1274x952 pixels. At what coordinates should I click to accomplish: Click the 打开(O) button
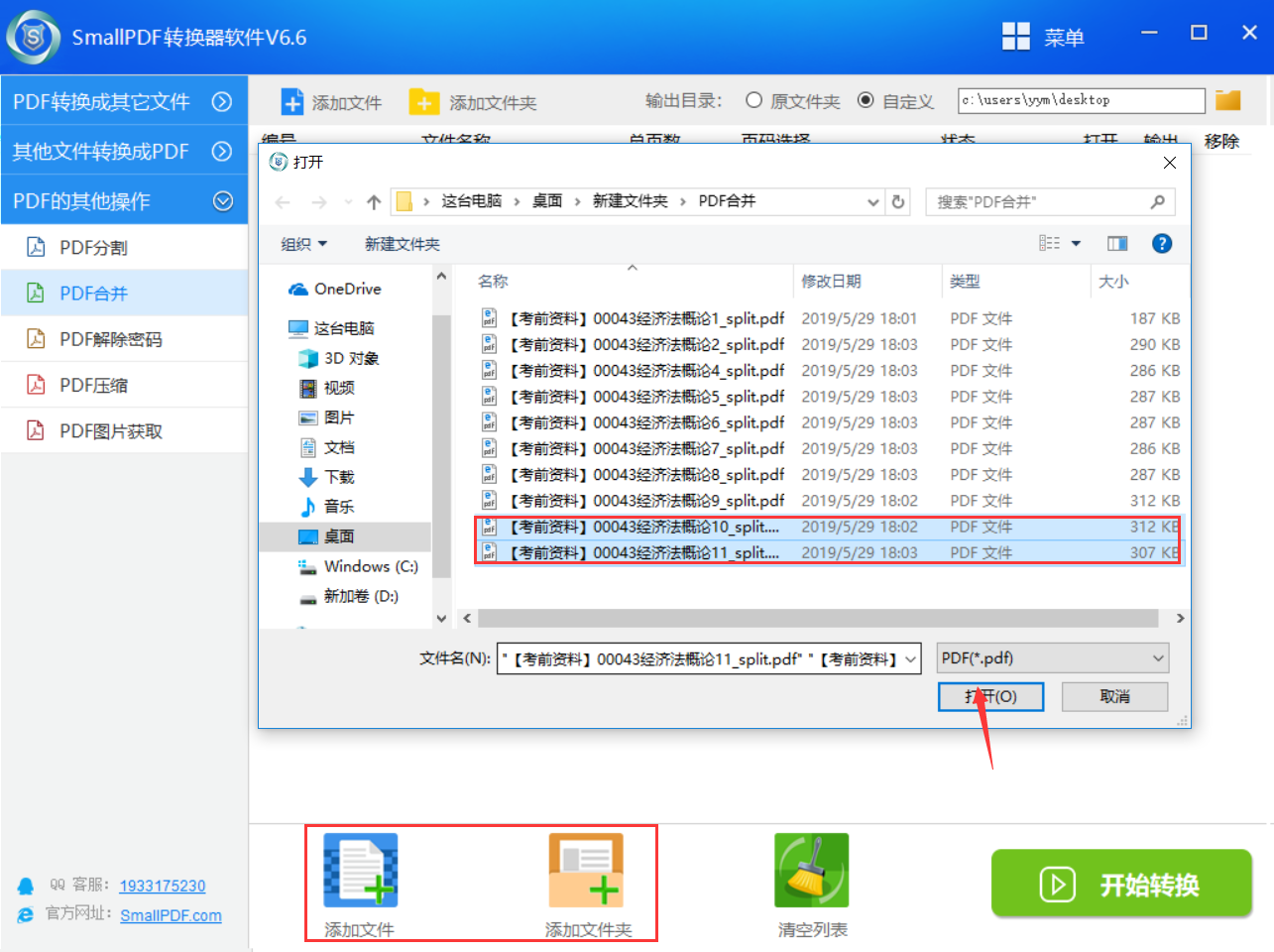coord(991,696)
